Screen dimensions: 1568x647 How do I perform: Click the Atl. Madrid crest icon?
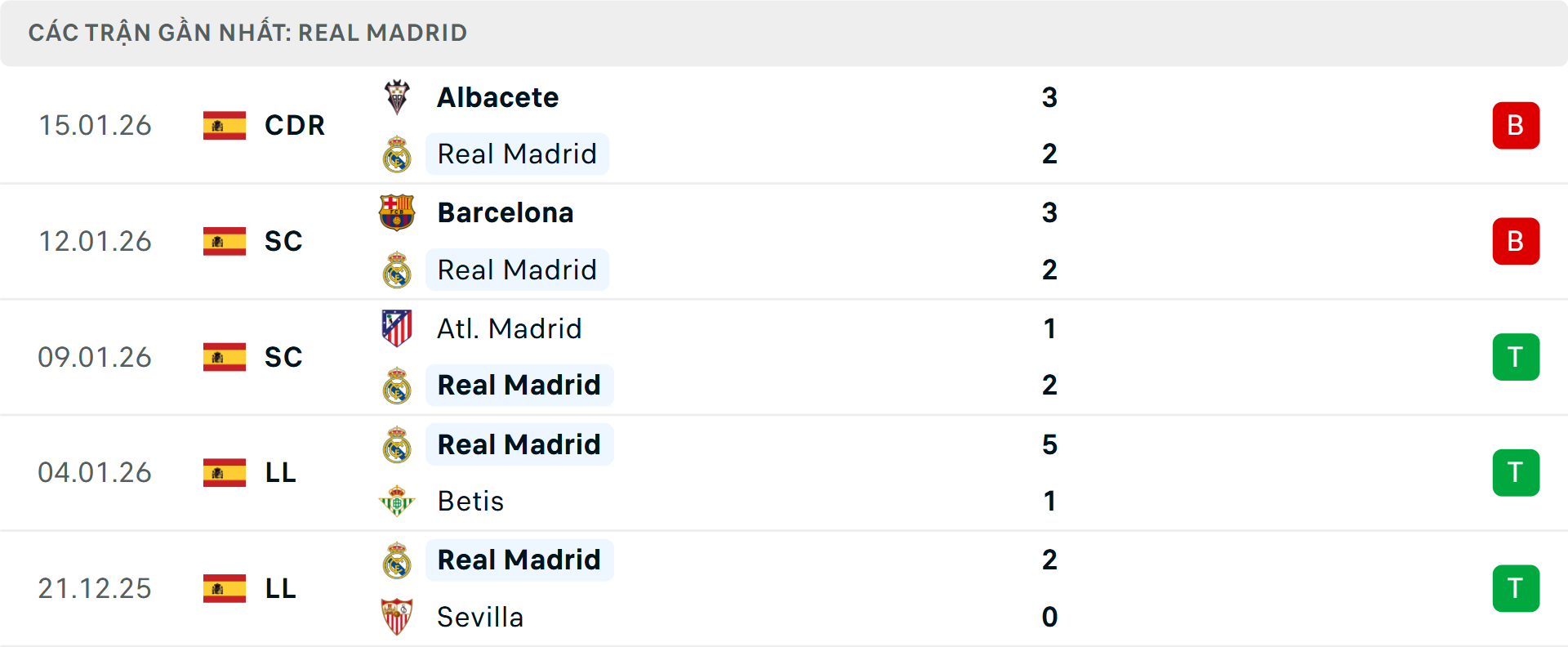point(398,328)
